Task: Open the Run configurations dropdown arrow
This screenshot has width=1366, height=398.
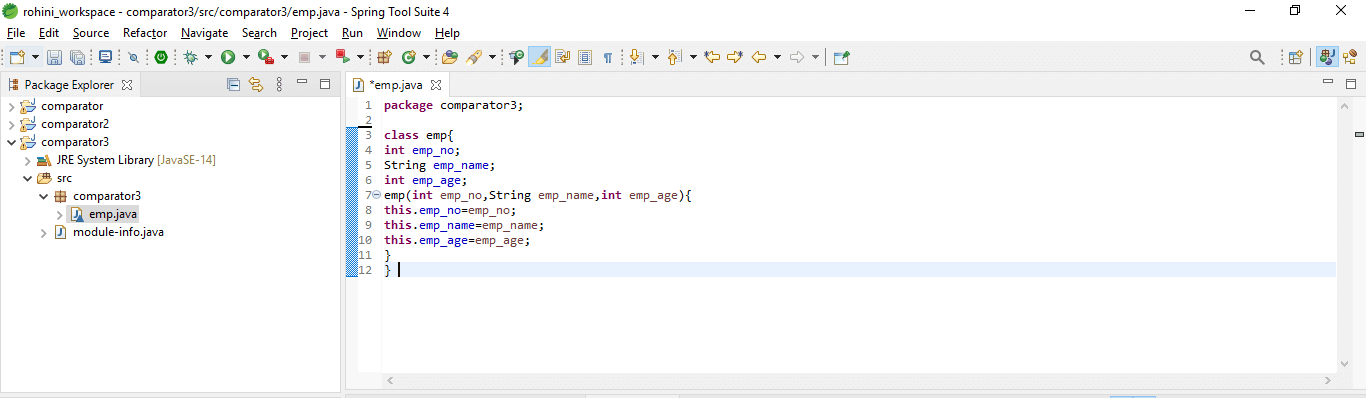Action: coord(246,58)
